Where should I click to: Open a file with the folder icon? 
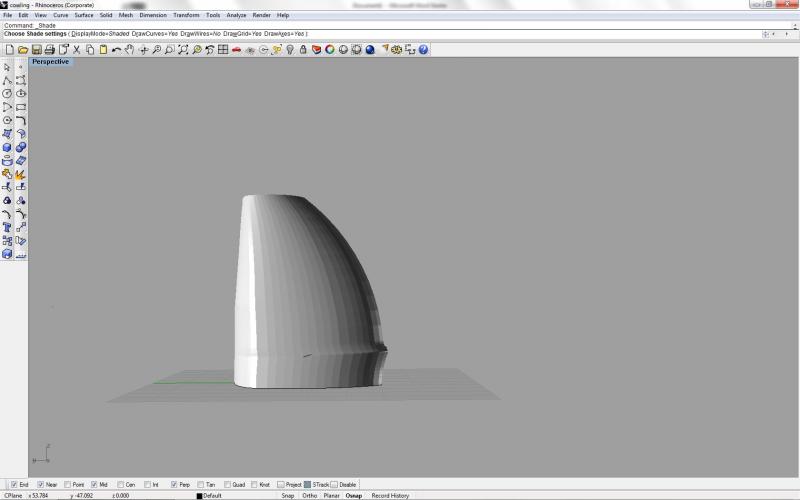[x=23, y=49]
